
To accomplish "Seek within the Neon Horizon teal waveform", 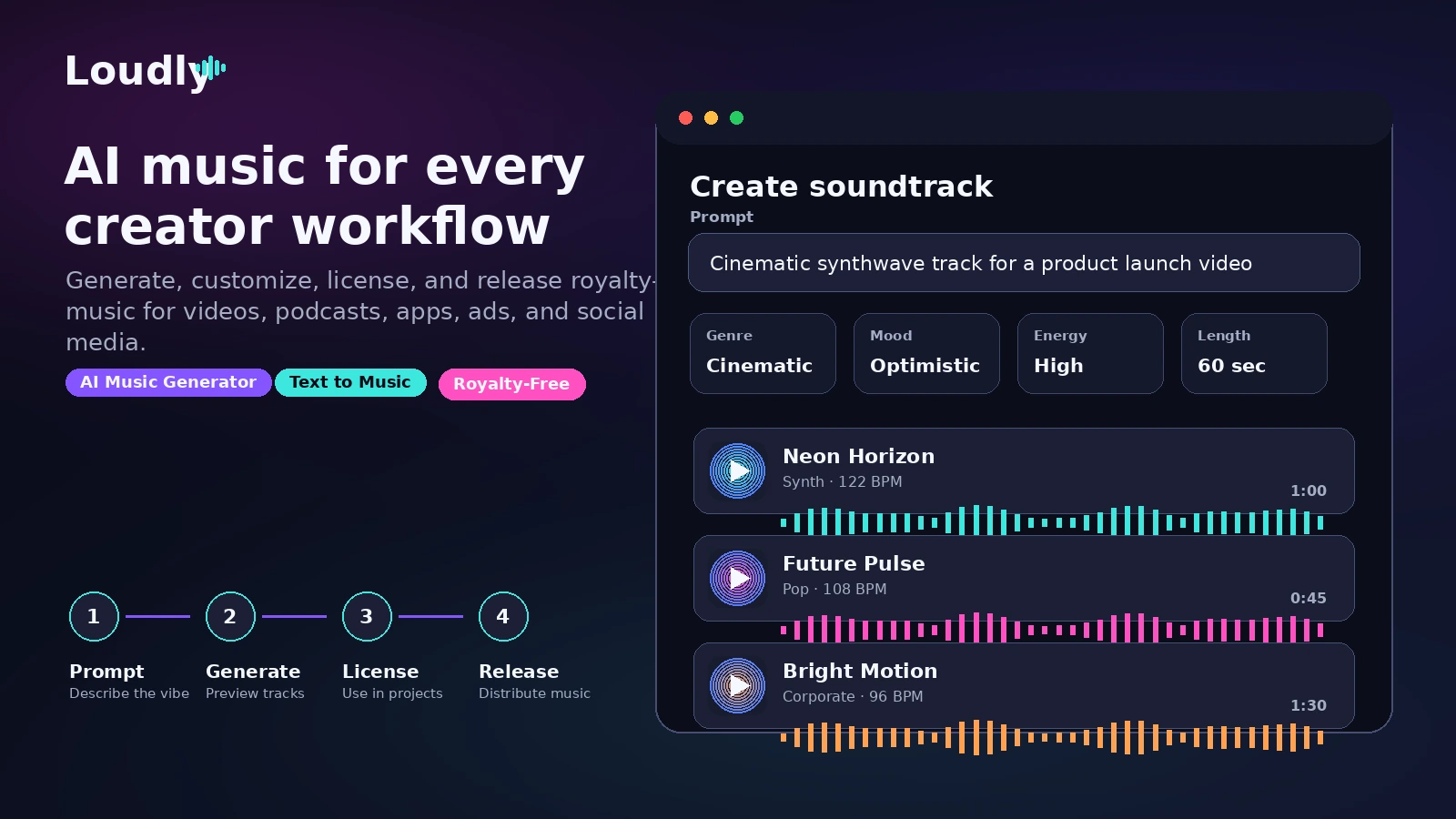I will point(1052,521).
